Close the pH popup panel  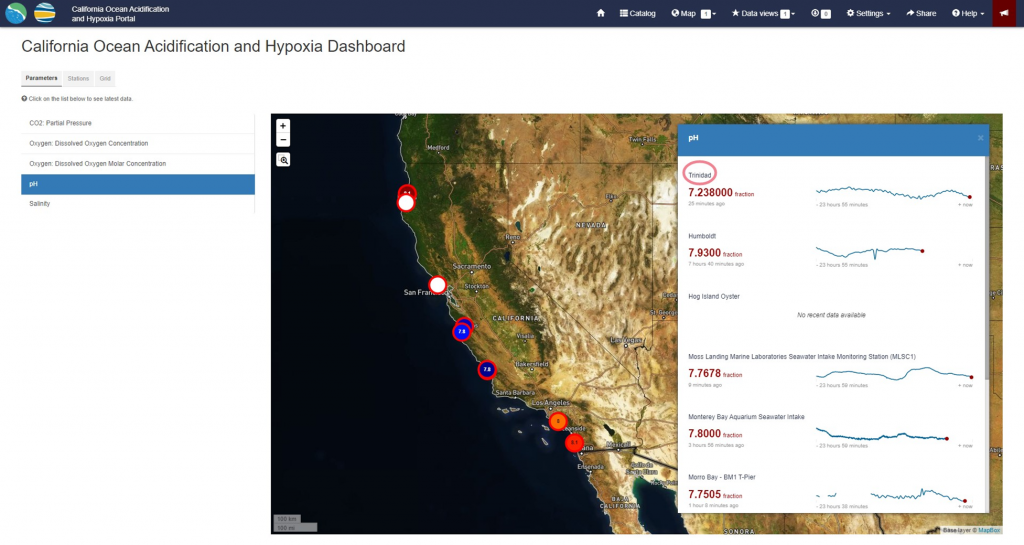tap(980, 138)
